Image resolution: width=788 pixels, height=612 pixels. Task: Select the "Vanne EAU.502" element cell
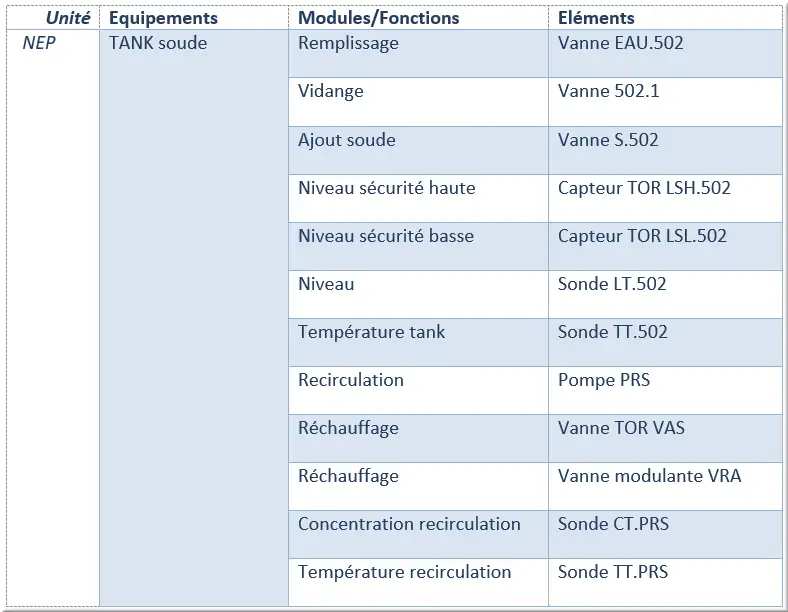pyautogui.click(x=621, y=43)
